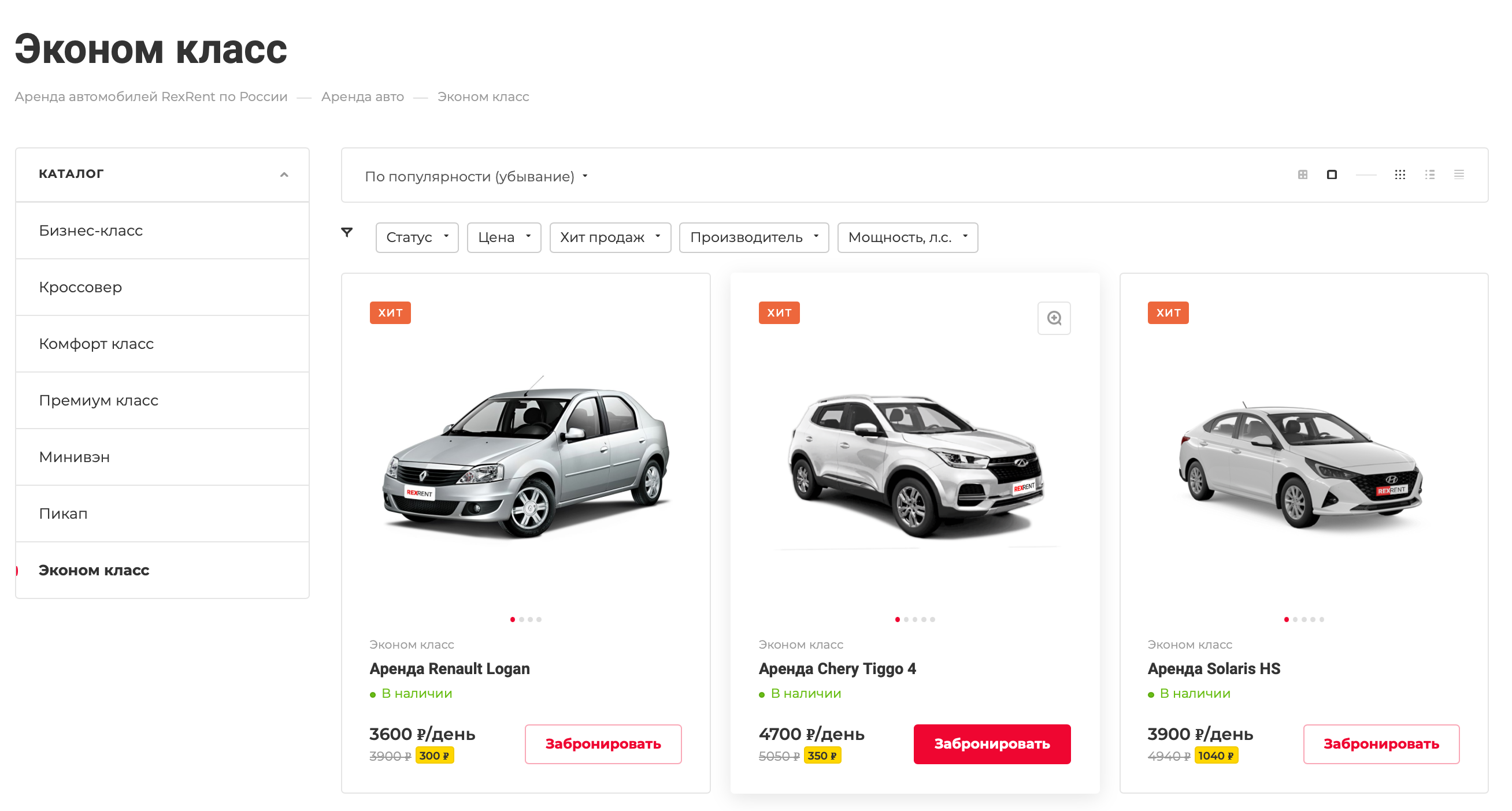Screen dimensions: 1512x811
Task: Select the text-only list view icon
Action: coord(1459,174)
